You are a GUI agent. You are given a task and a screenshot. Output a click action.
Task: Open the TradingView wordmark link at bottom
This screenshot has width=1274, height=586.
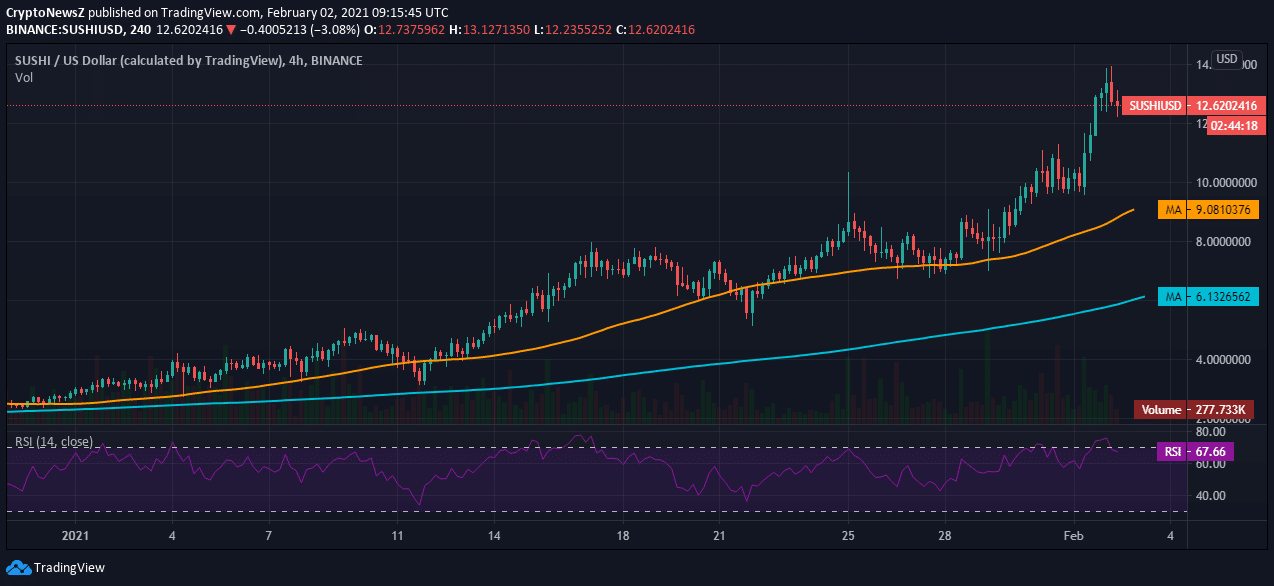pos(69,568)
